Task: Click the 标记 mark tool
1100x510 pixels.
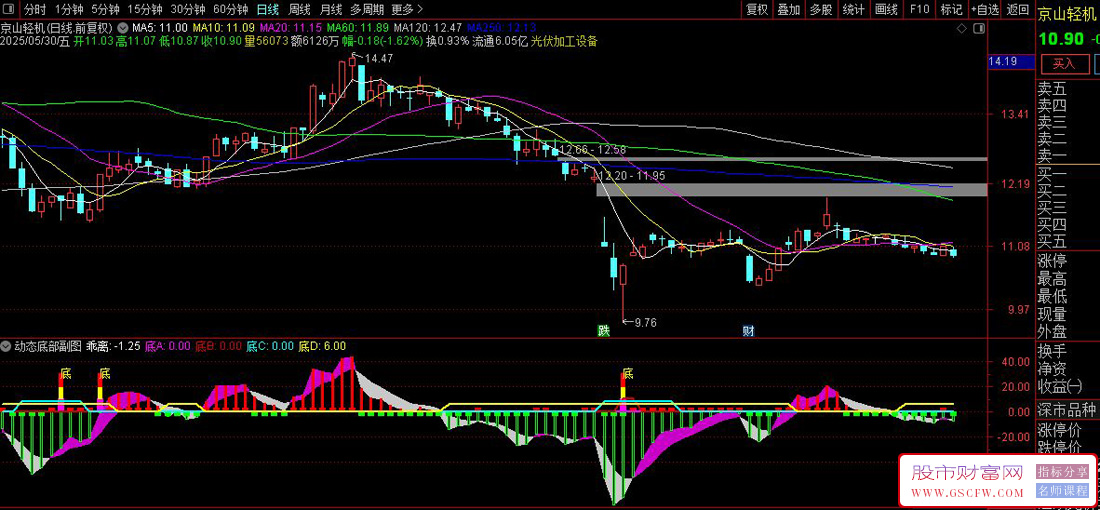Action: pyautogui.click(x=951, y=10)
